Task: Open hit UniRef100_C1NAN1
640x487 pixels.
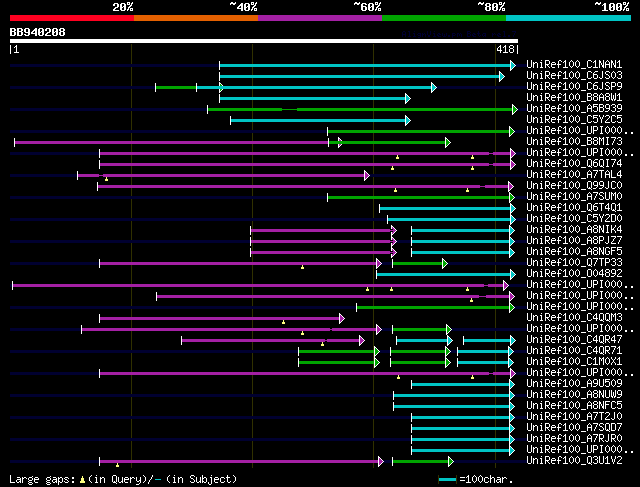Action: click(574, 64)
